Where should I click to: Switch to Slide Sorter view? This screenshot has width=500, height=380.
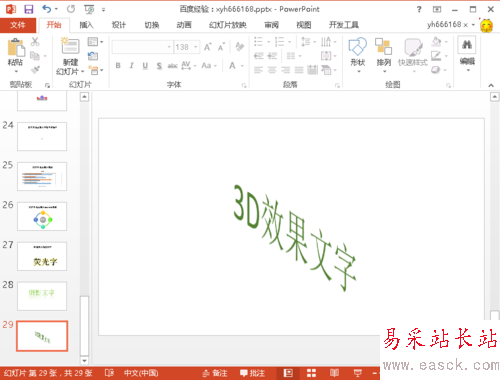pyautogui.click(x=311, y=373)
